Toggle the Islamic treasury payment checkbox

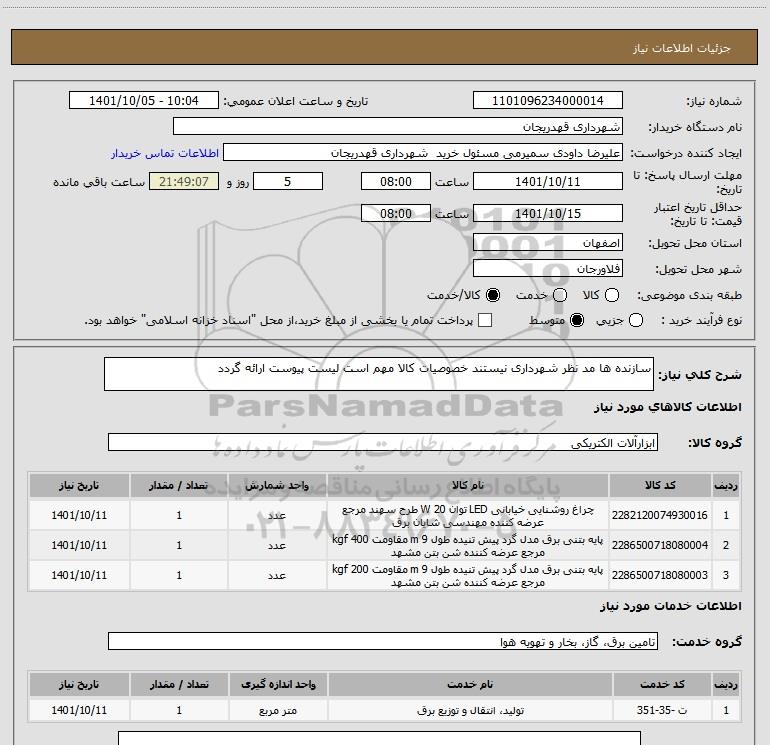point(485,320)
